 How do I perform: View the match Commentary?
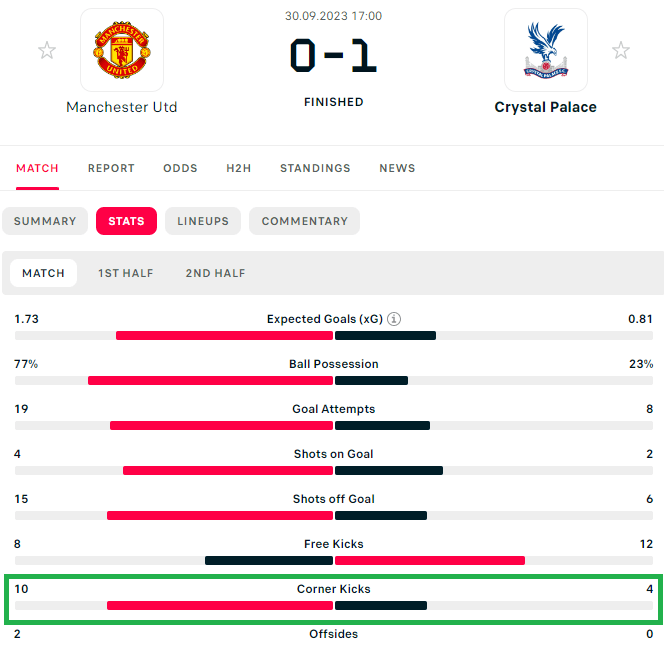304,221
